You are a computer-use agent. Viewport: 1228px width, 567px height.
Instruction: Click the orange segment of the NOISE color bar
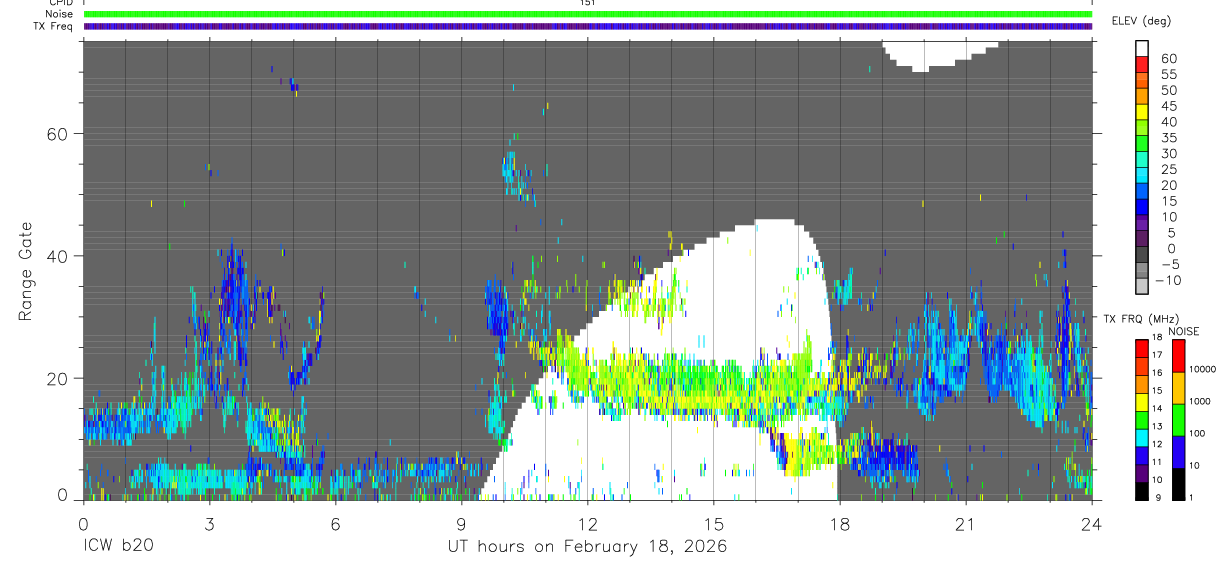[x=1178, y=388]
